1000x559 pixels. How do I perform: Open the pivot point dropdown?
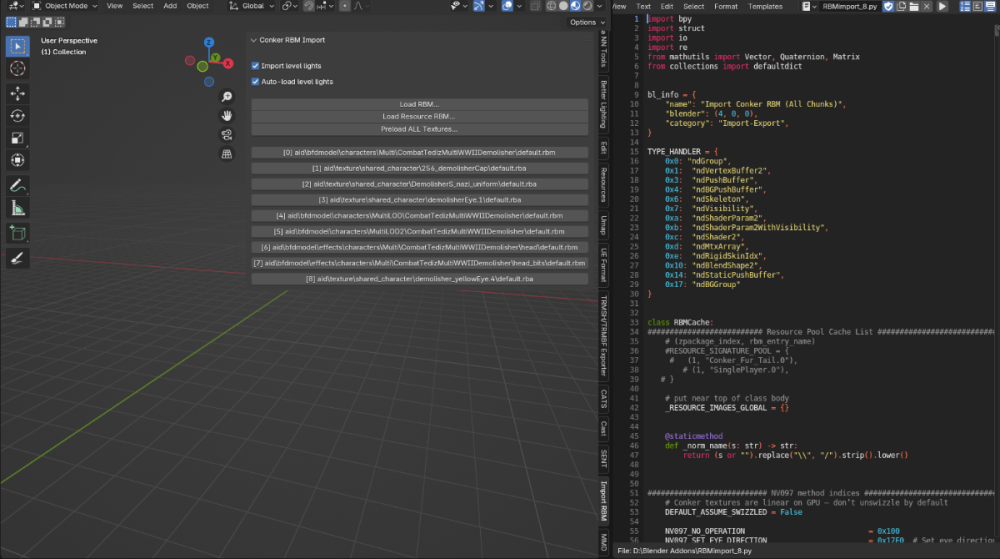click(290, 6)
